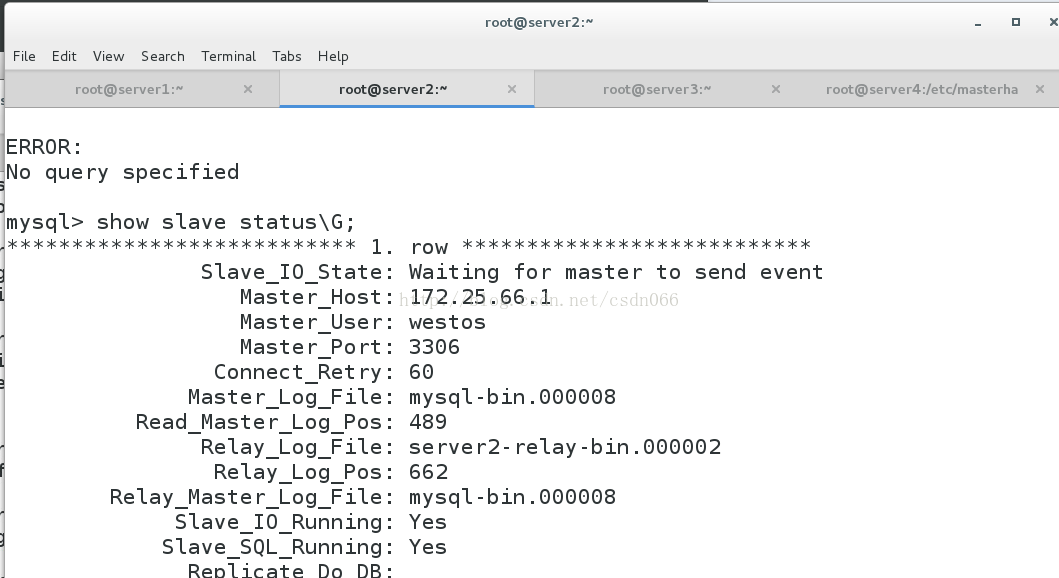This screenshot has width=1059, height=578.
Task: Open the Search menu
Action: point(163,56)
